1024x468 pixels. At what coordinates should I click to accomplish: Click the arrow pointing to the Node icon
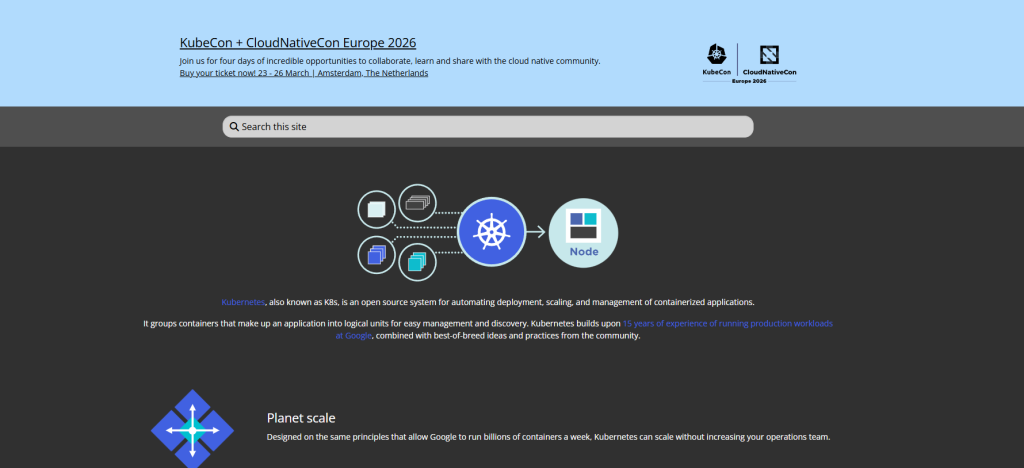[x=536, y=232]
